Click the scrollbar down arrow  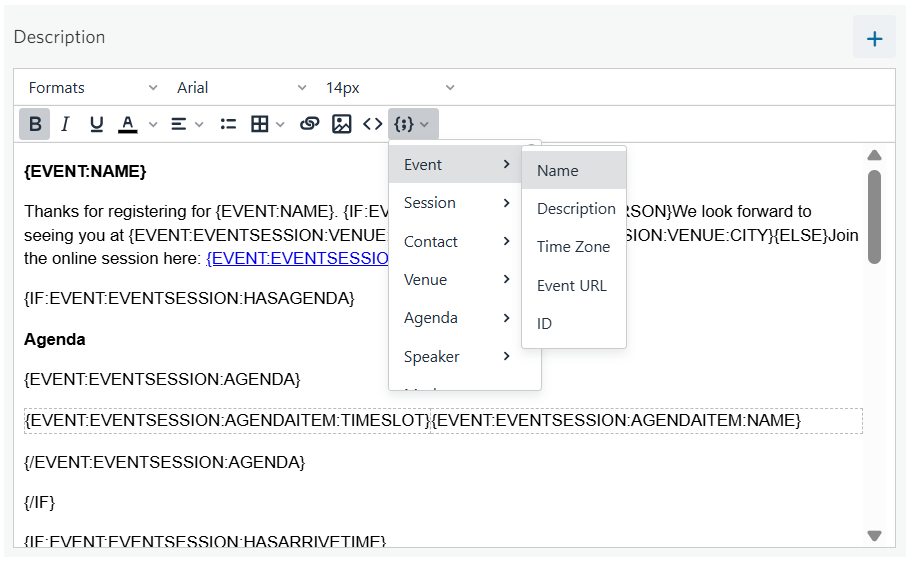874,536
